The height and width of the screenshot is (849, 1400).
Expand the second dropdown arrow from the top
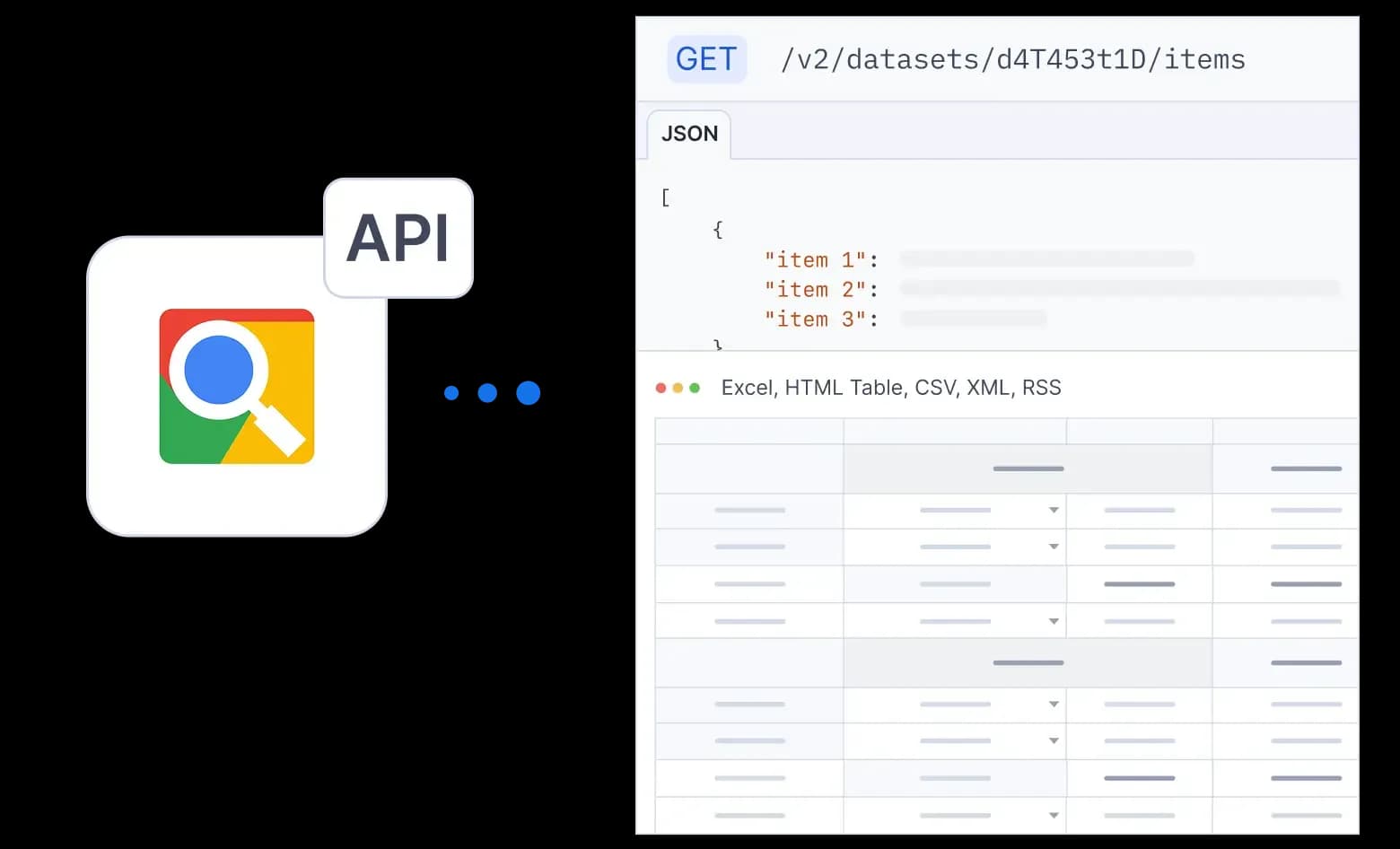[x=1054, y=547]
